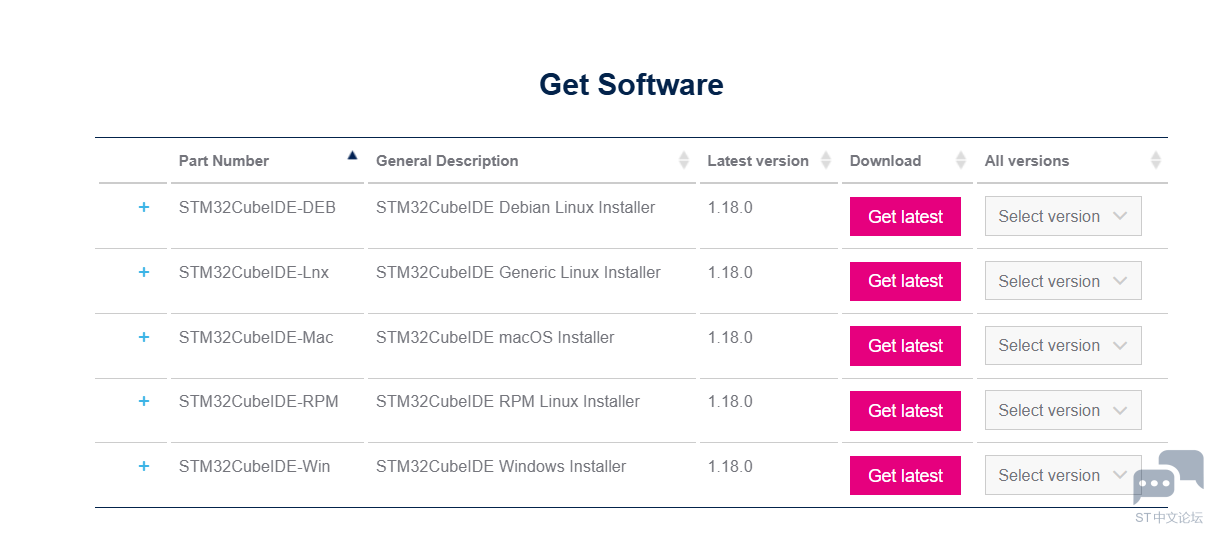Click the Get Software heading
This screenshot has width=1212, height=533.
[631, 84]
